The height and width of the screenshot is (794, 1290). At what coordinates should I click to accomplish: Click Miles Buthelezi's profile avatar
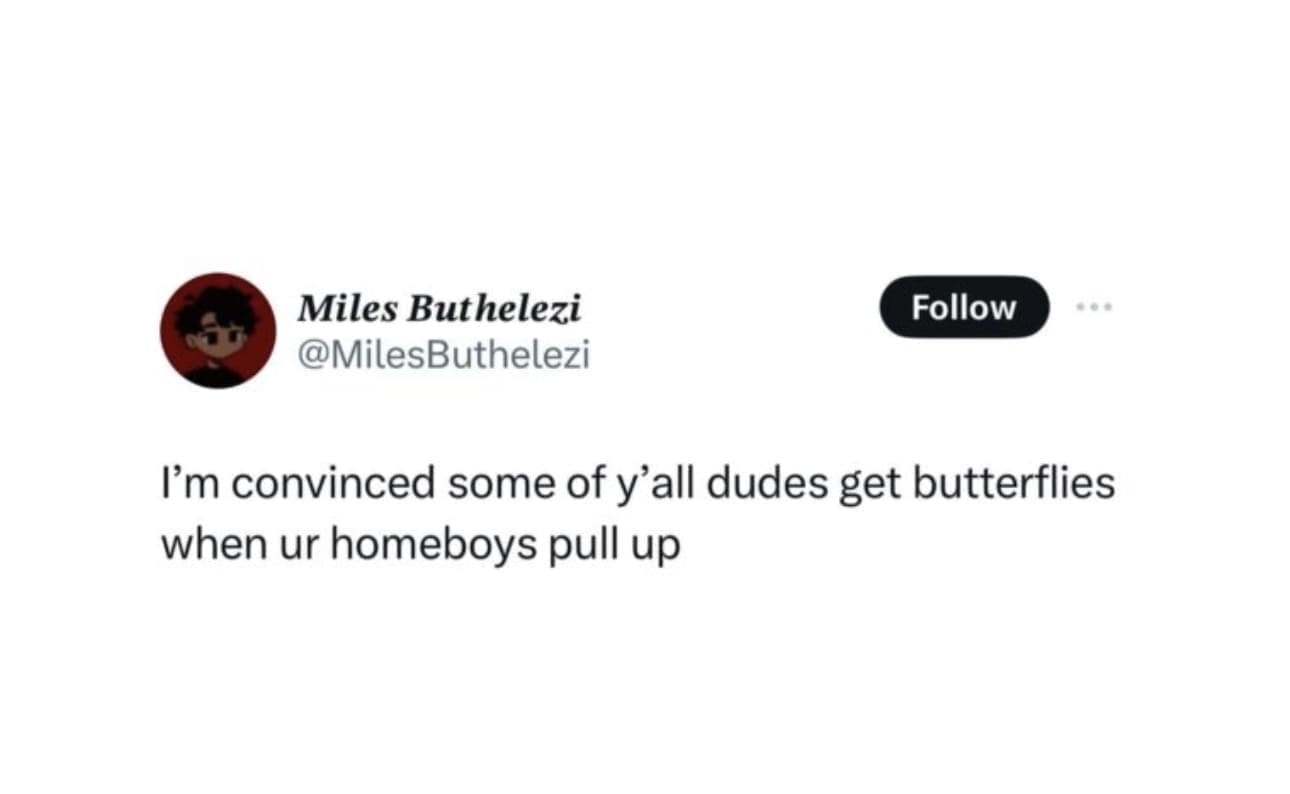219,330
